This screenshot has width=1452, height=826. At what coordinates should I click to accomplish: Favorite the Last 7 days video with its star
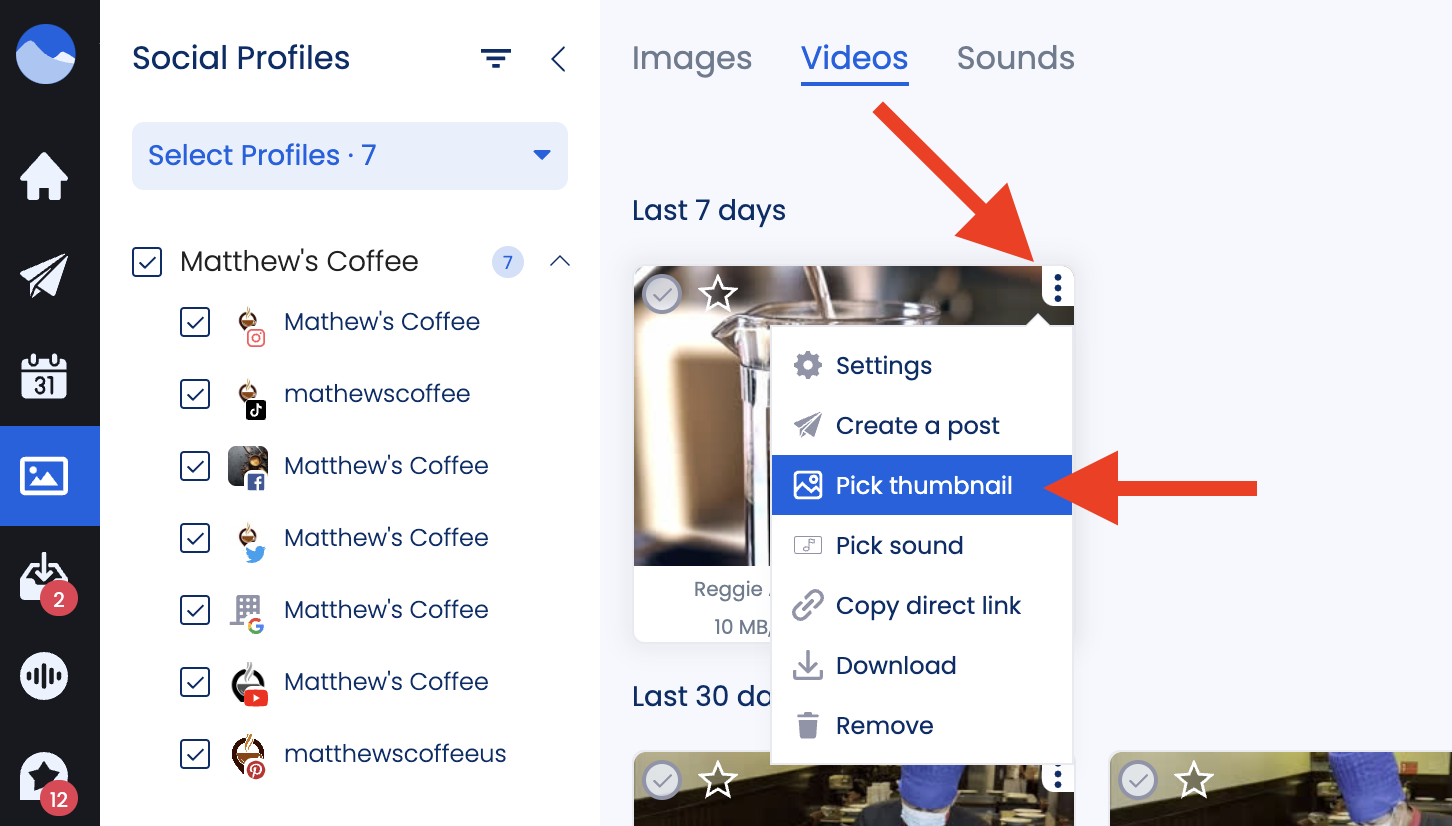(x=718, y=294)
